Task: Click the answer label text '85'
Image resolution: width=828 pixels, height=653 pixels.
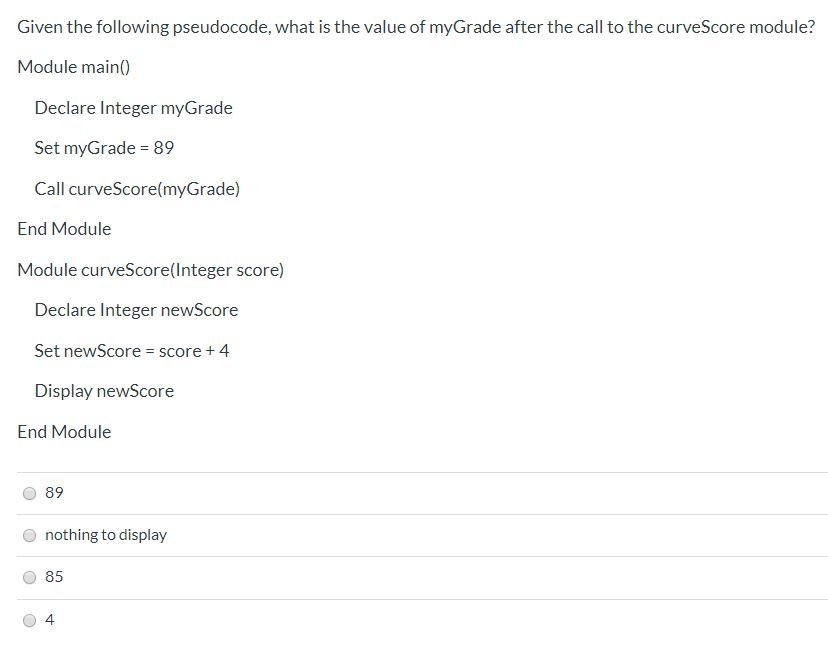Action: (x=54, y=576)
